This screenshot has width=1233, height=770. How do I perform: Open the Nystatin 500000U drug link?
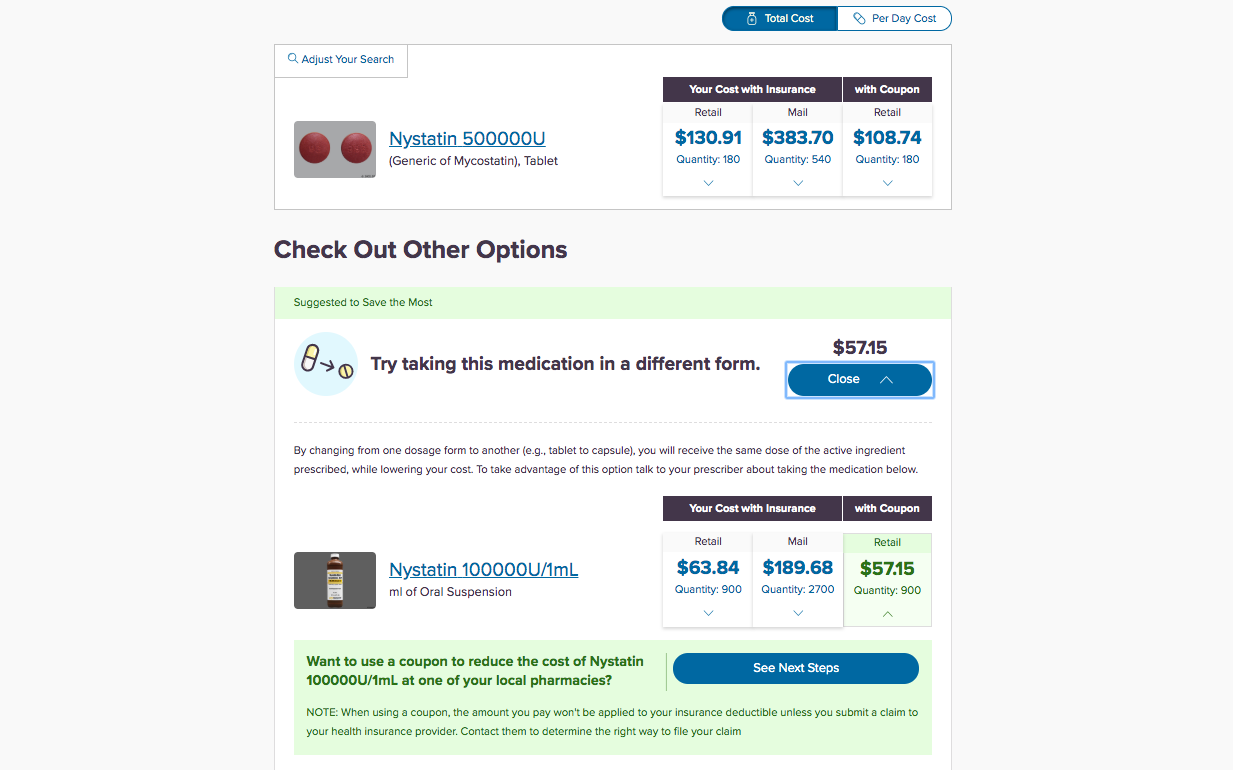pyautogui.click(x=467, y=139)
